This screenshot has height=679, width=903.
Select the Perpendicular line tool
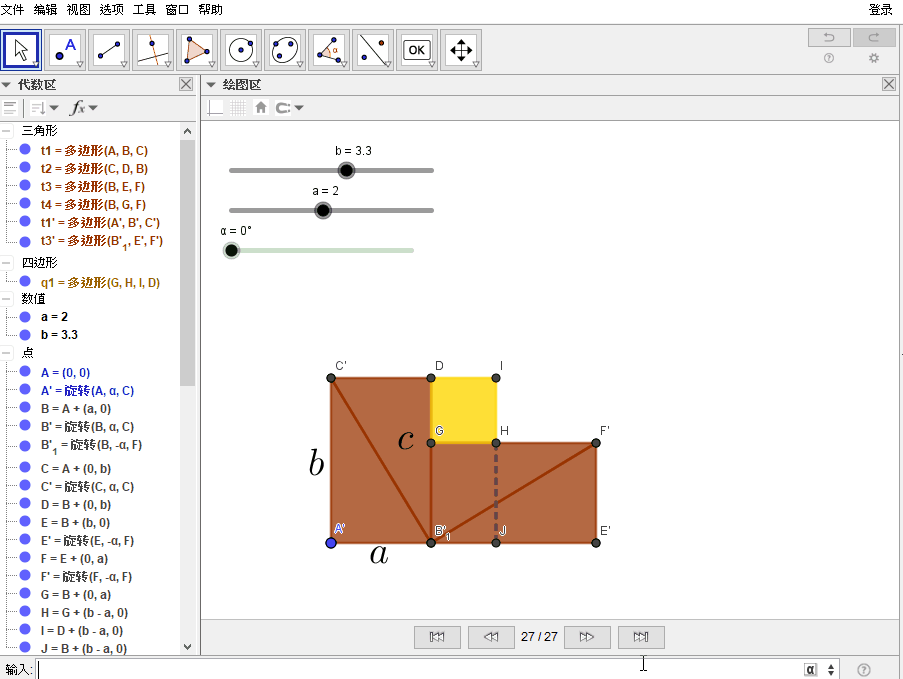[x=153, y=50]
